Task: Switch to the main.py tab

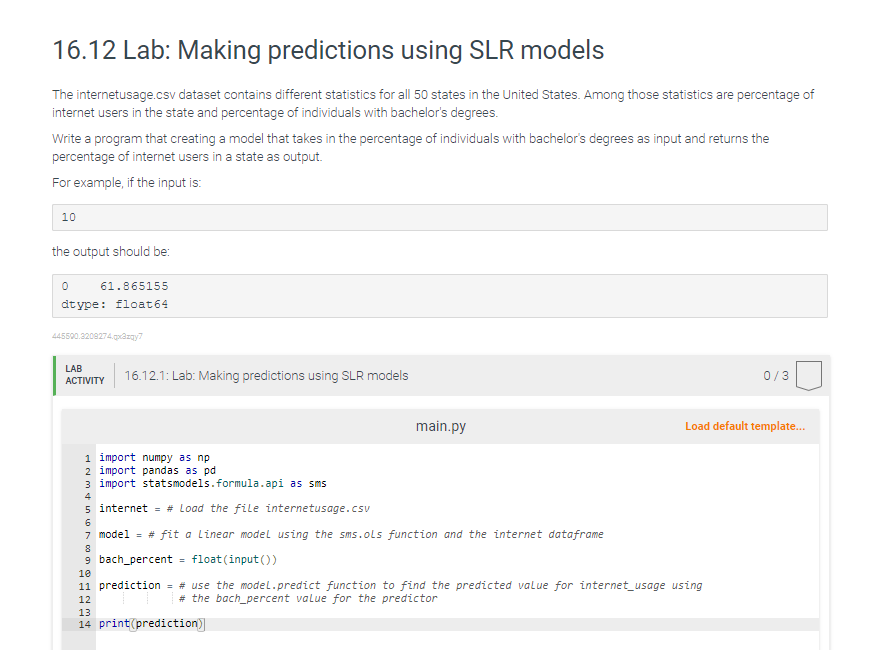Action: click(440, 425)
